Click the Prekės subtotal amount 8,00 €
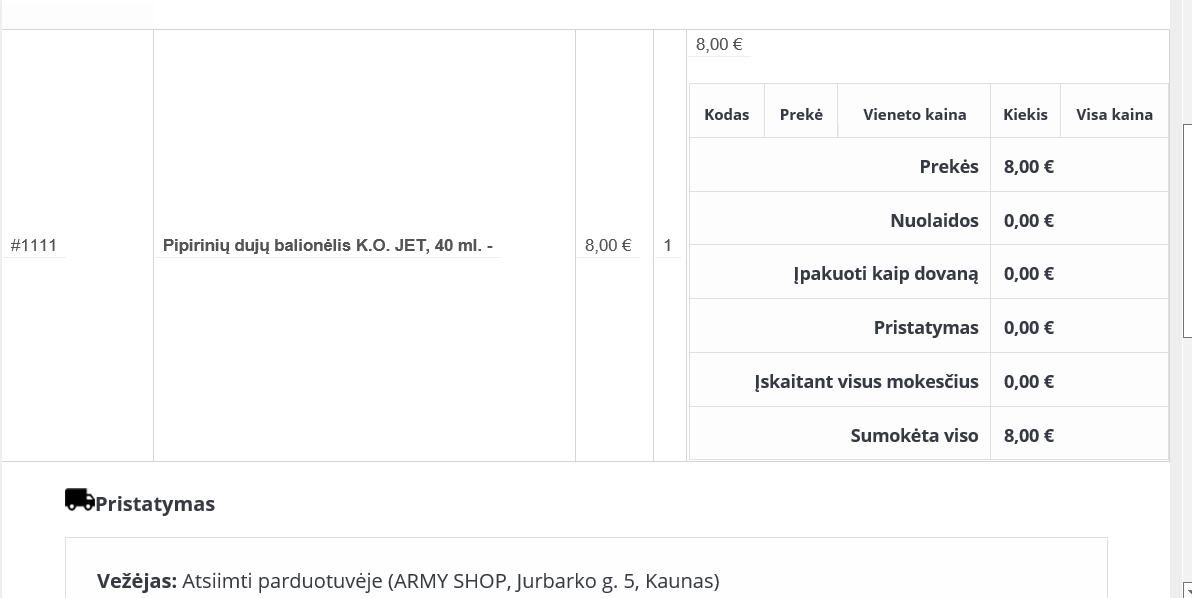This screenshot has height=598, width=1192. point(1029,166)
